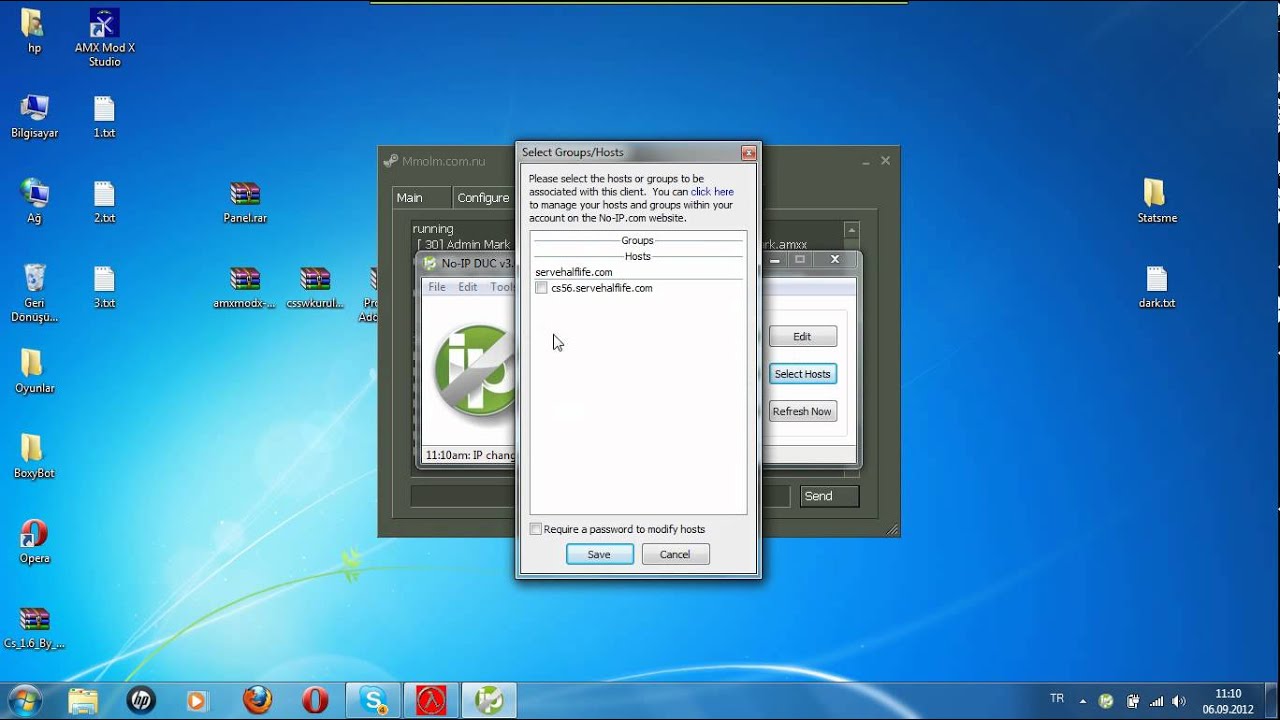Select the Bilgisayar desktop icon
The height and width of the screenshot is (720, 1280).
coord(34,116)
